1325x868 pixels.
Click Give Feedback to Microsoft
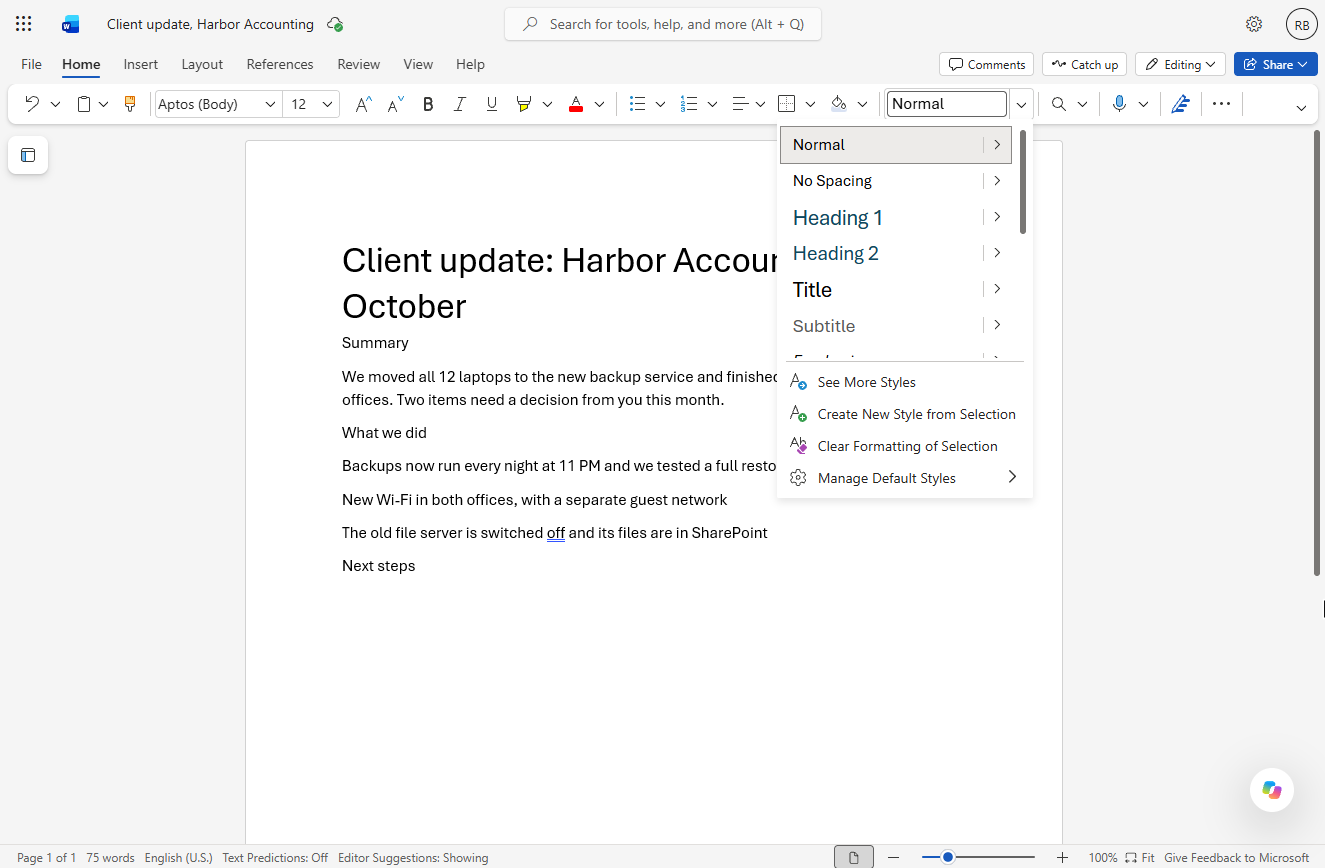pyautogui.click(x=1236, y=858)
